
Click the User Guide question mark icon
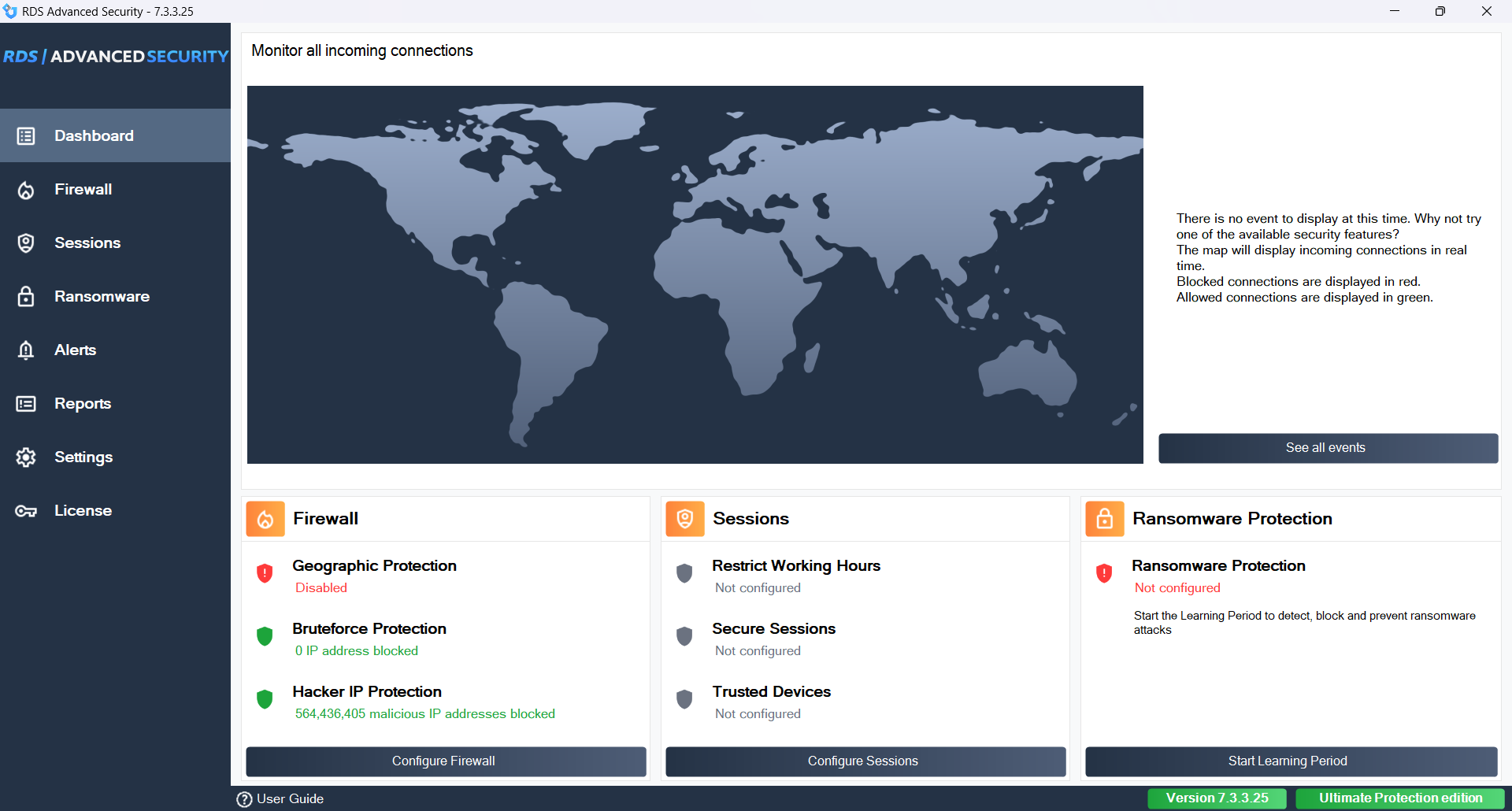click(244, 799)
